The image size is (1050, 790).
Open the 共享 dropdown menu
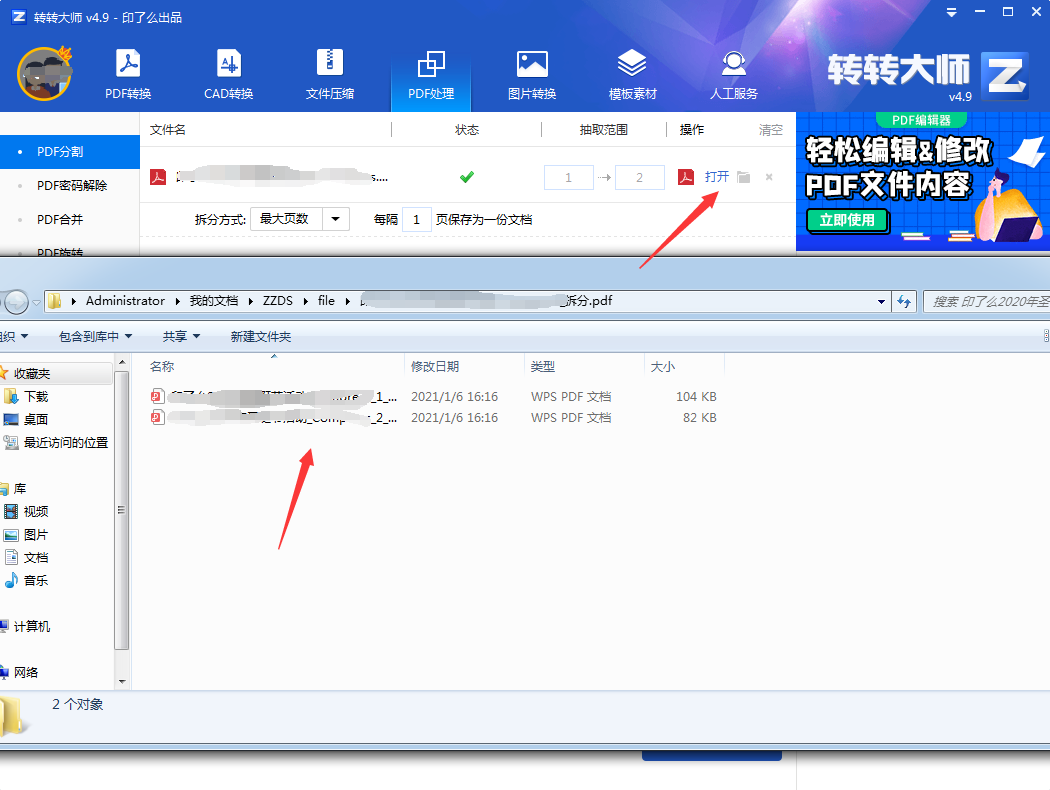181,336
